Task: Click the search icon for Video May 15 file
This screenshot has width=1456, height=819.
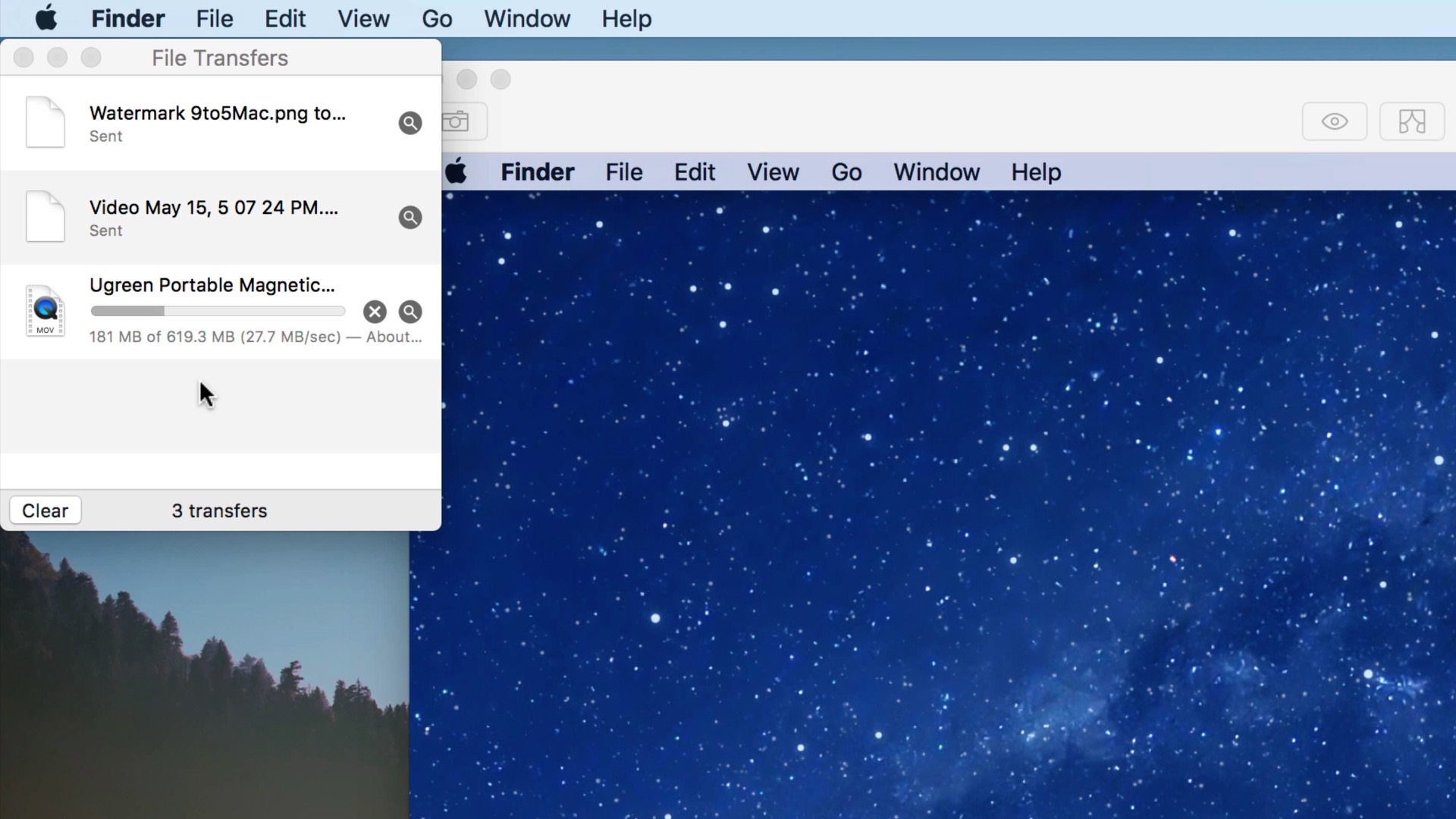Action: click(x=410, y=217)
